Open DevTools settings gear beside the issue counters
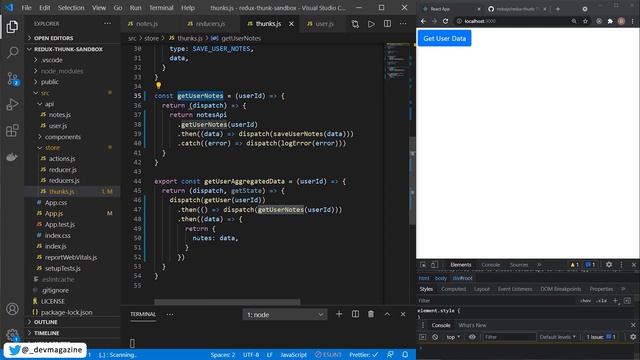The height and width of the screenshot is (360, 640). click(x=609, y=265)
